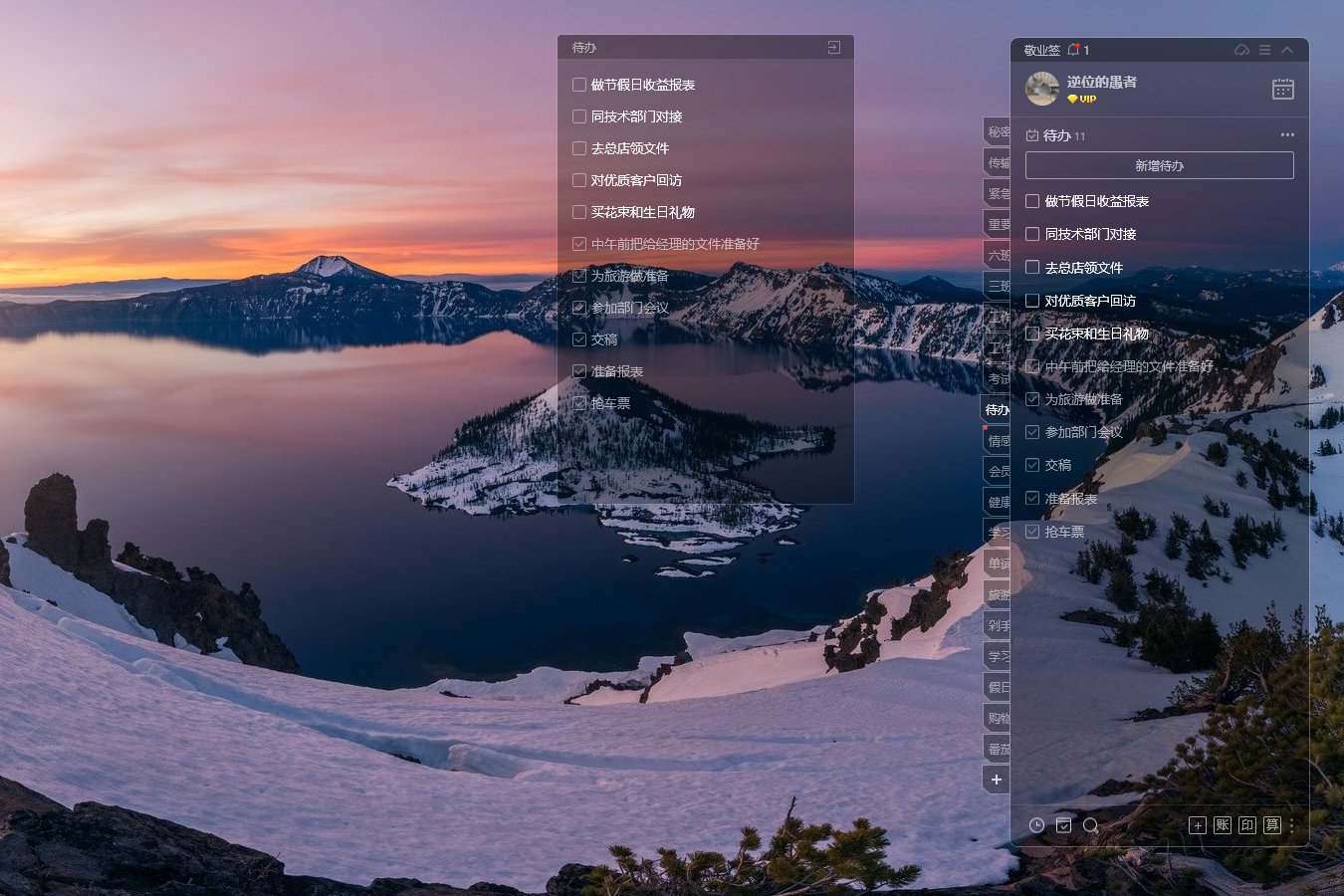Click the clock icon in bottom toolbar
Screen dimensions: 1344x896
1036,825
